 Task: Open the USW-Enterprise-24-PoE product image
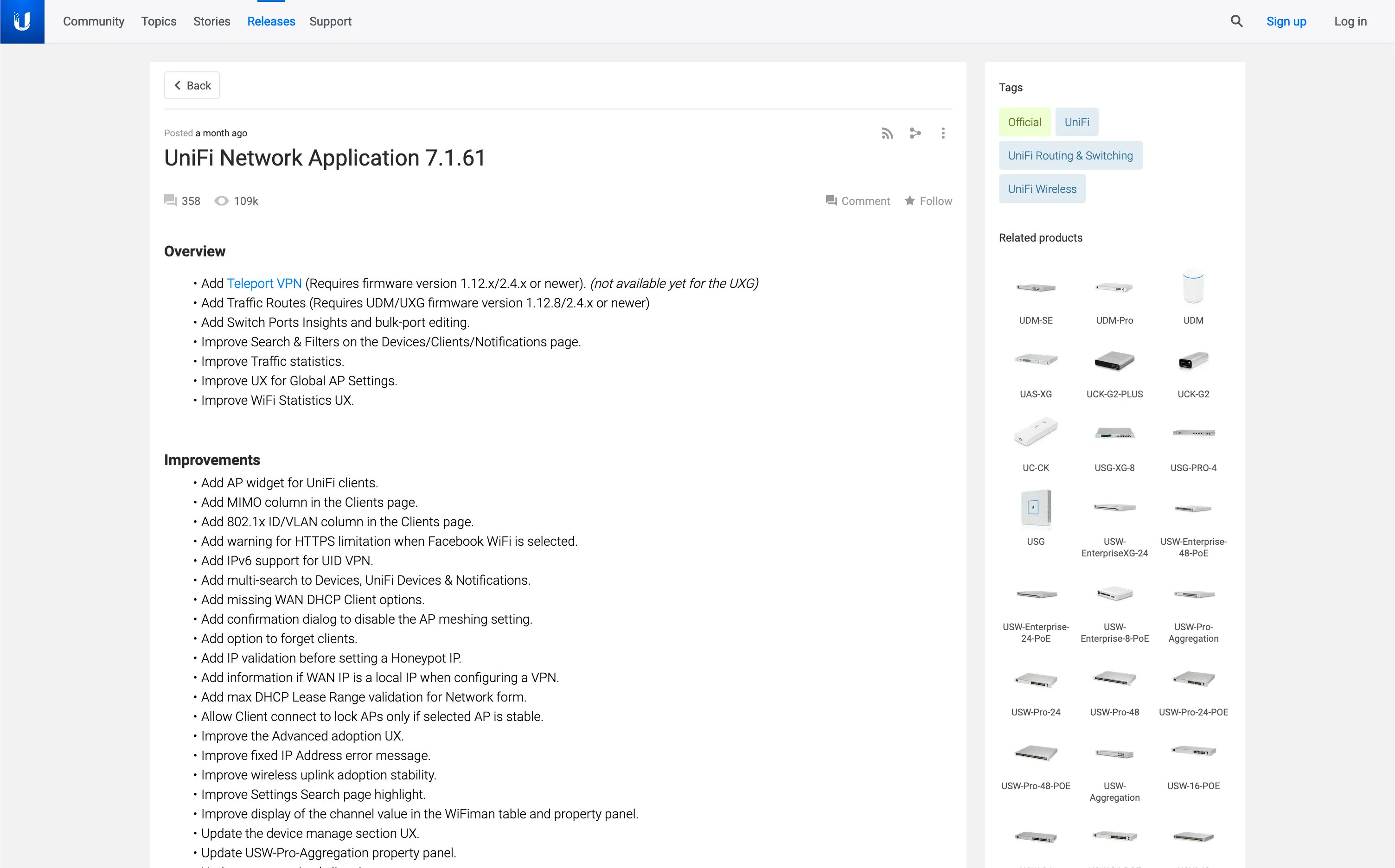(1036, 594)
